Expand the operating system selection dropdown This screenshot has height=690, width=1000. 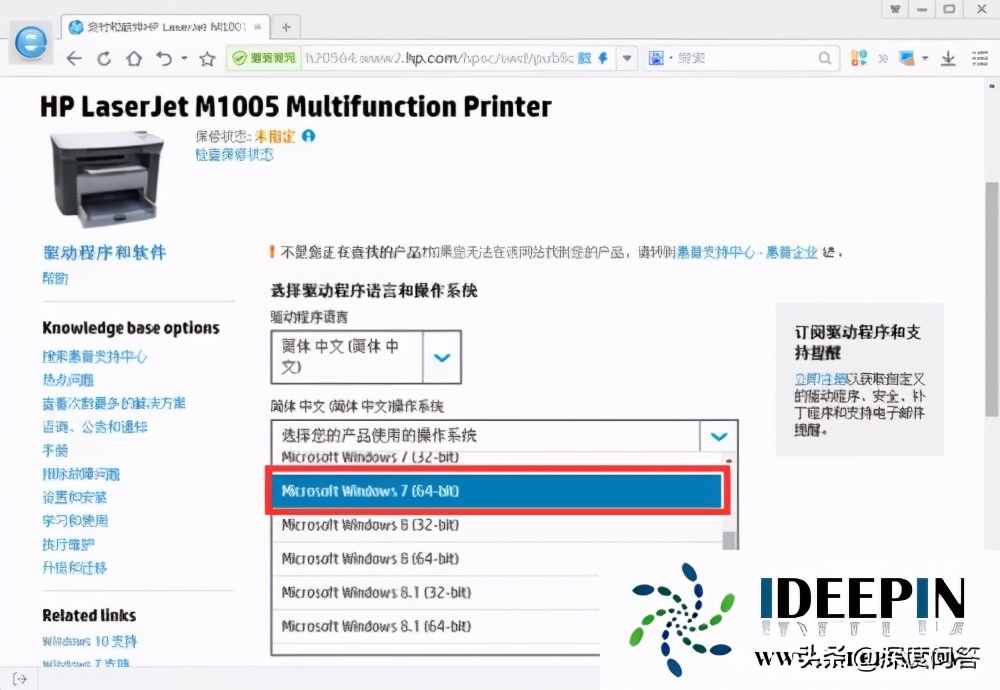tap(717, 437)
